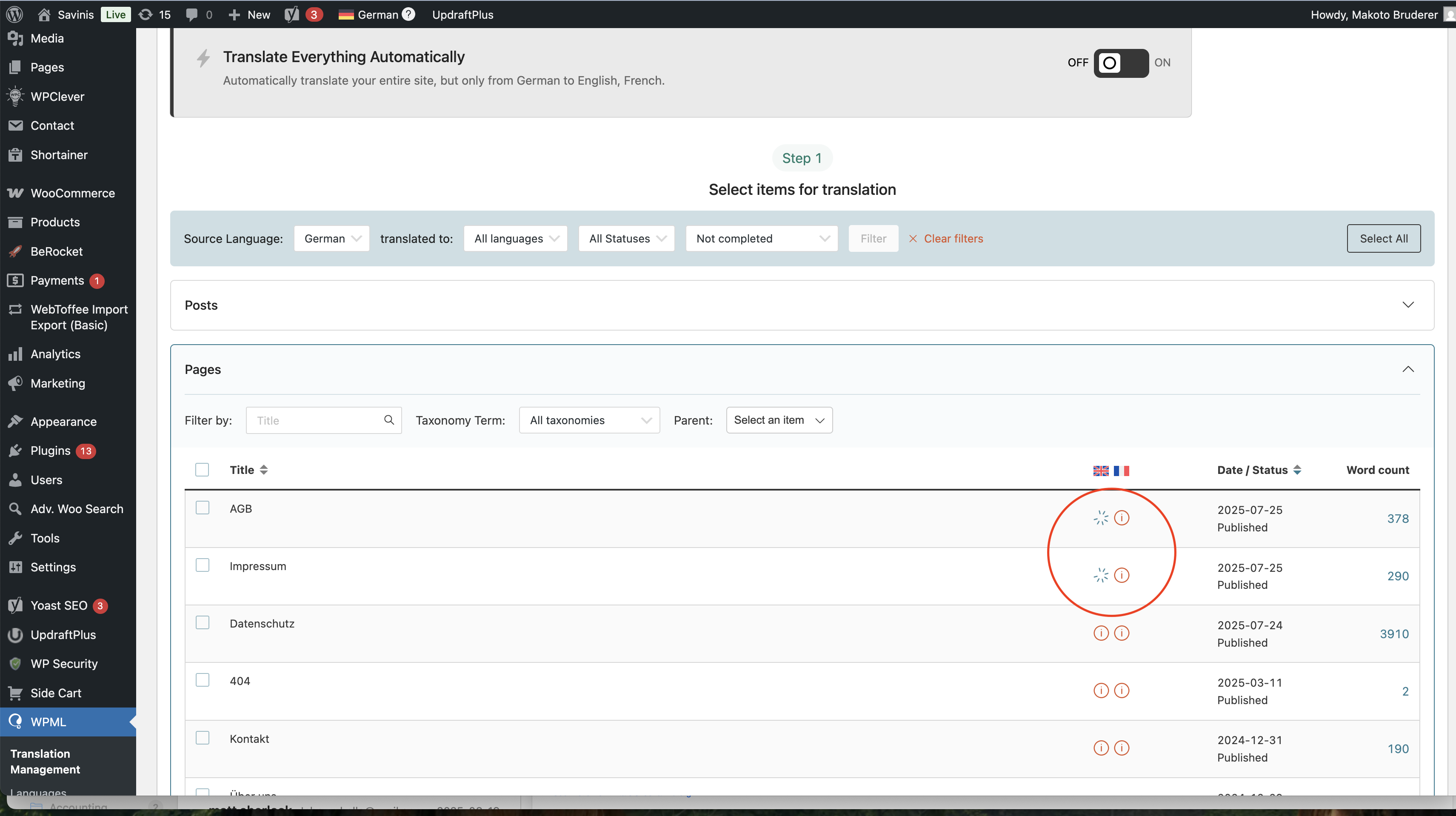Open the Not completed dropdown
This screenshot has width=1456, height=816.
click(x=761, y=239)
